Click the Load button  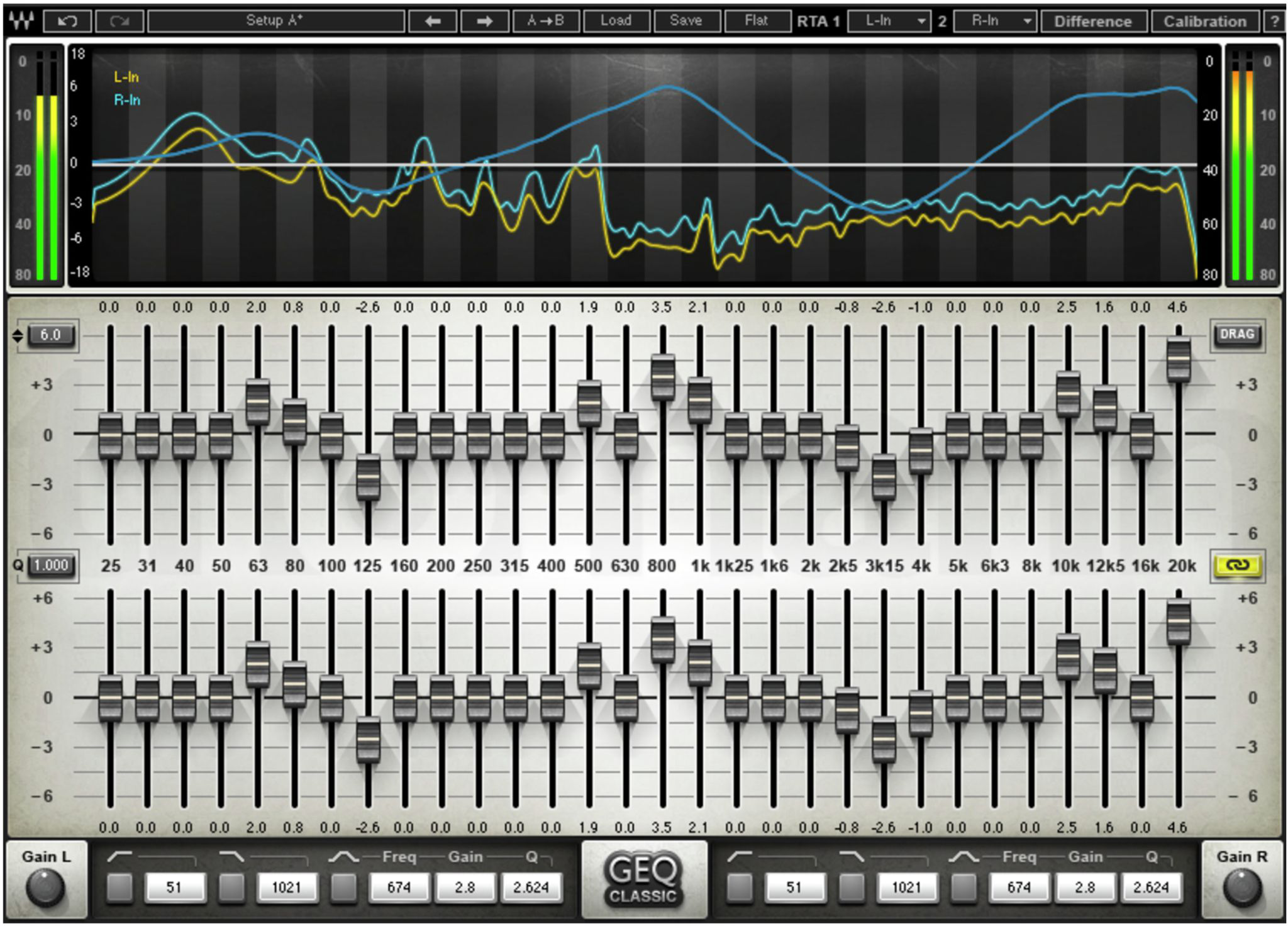[615, 21]
